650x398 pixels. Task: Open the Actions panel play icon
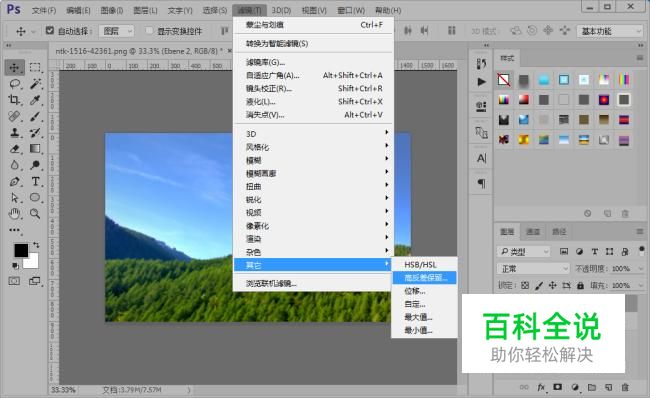[x=481, y=82]
